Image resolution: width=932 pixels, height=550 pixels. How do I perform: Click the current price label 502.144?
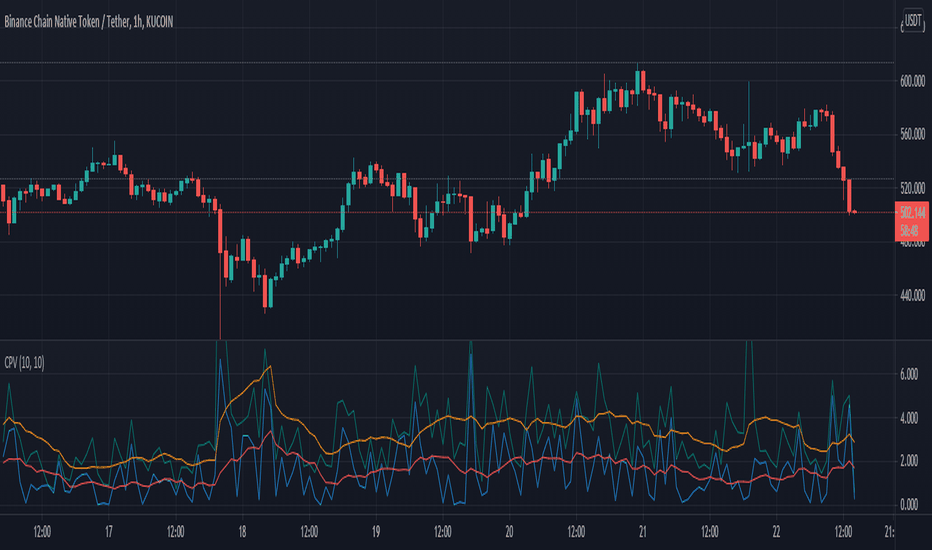coord(912,212)
